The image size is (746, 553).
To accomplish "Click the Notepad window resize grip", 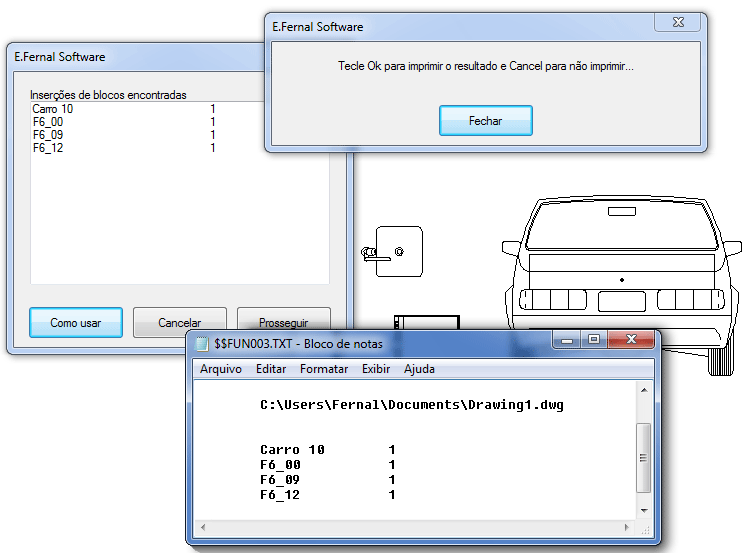I will point(646,529).
